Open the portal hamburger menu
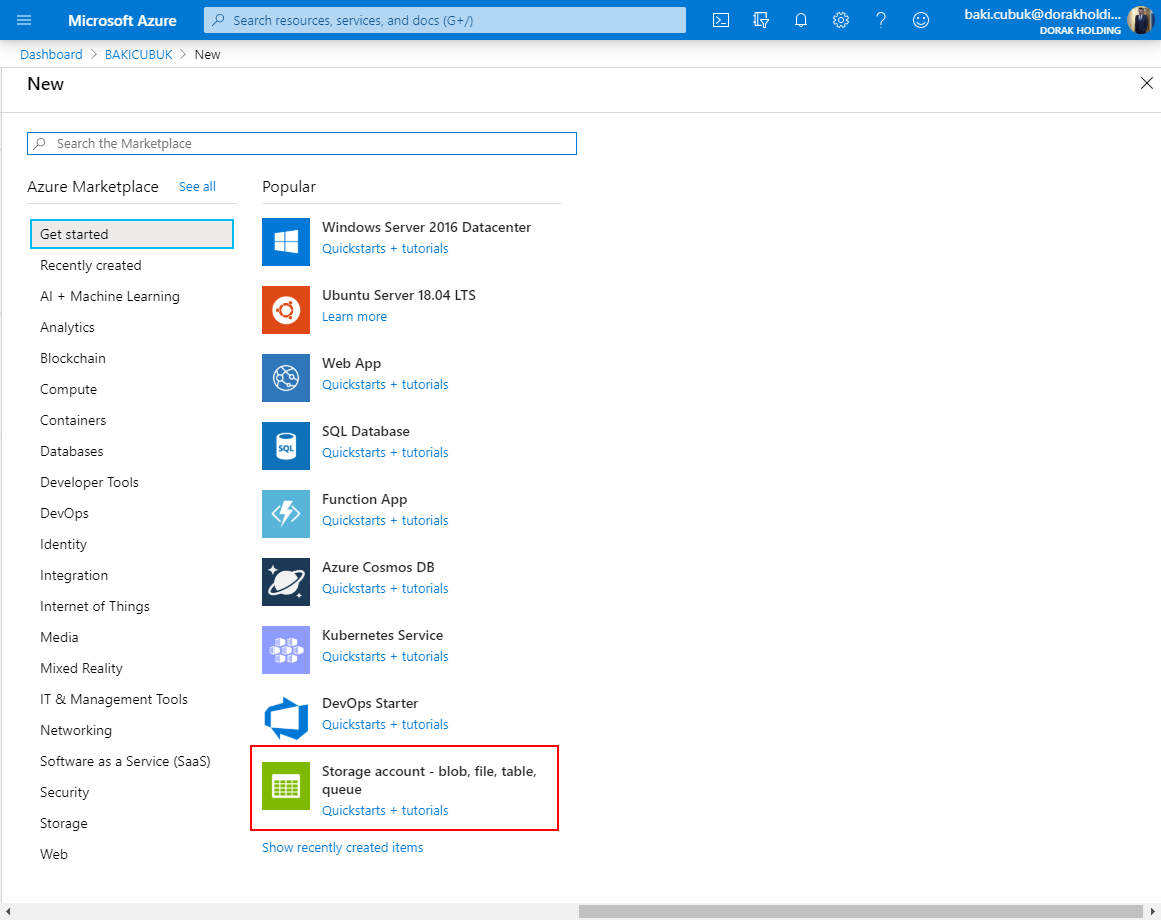The height and width of the screenshot is (920, 1161). 24,20
